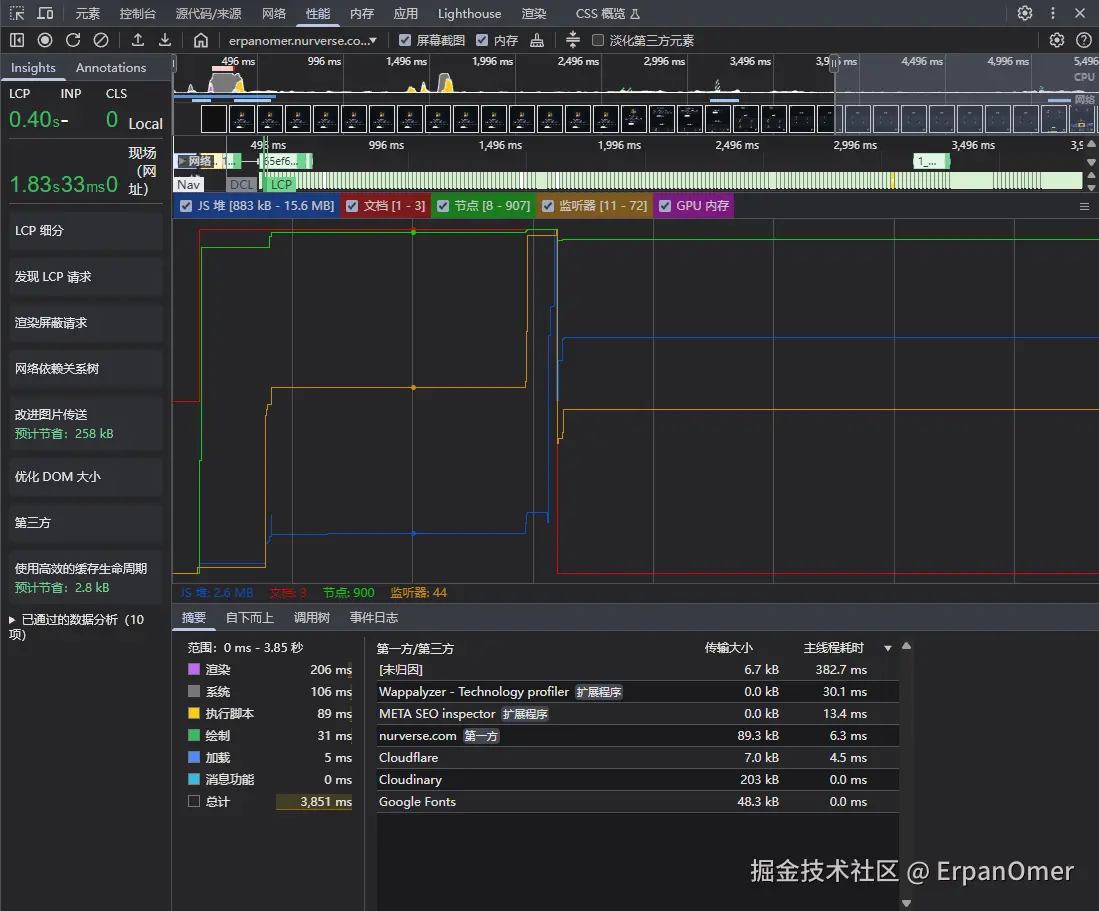
Task: Open the 自下而上 analysis tab
Action: pyautogui.click(x=248, y=617)
